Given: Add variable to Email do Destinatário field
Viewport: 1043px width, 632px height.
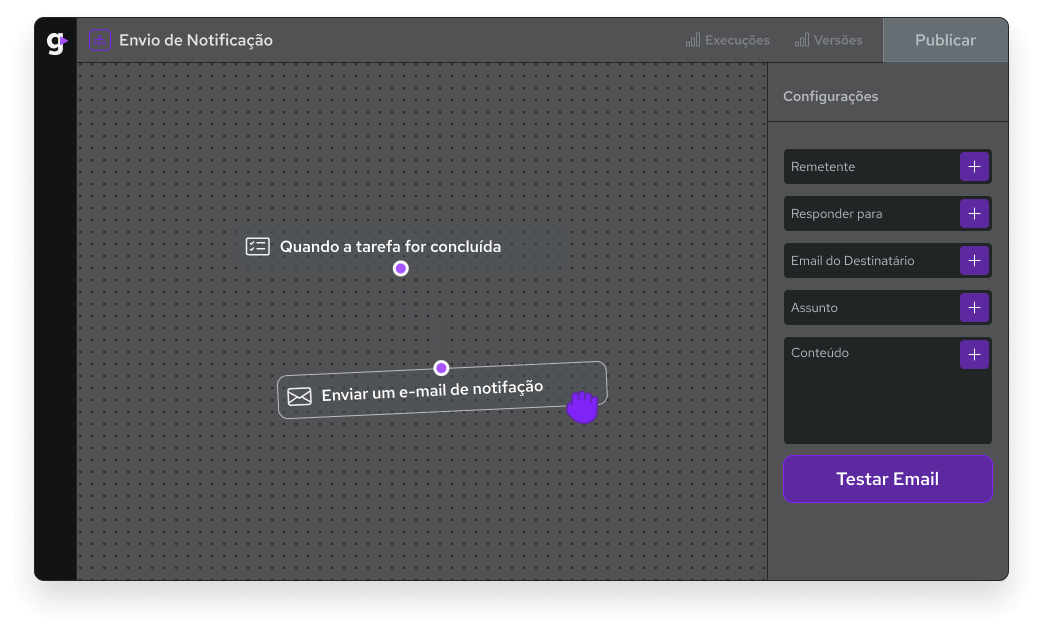Looking at the screenshot, I should 974,261.
